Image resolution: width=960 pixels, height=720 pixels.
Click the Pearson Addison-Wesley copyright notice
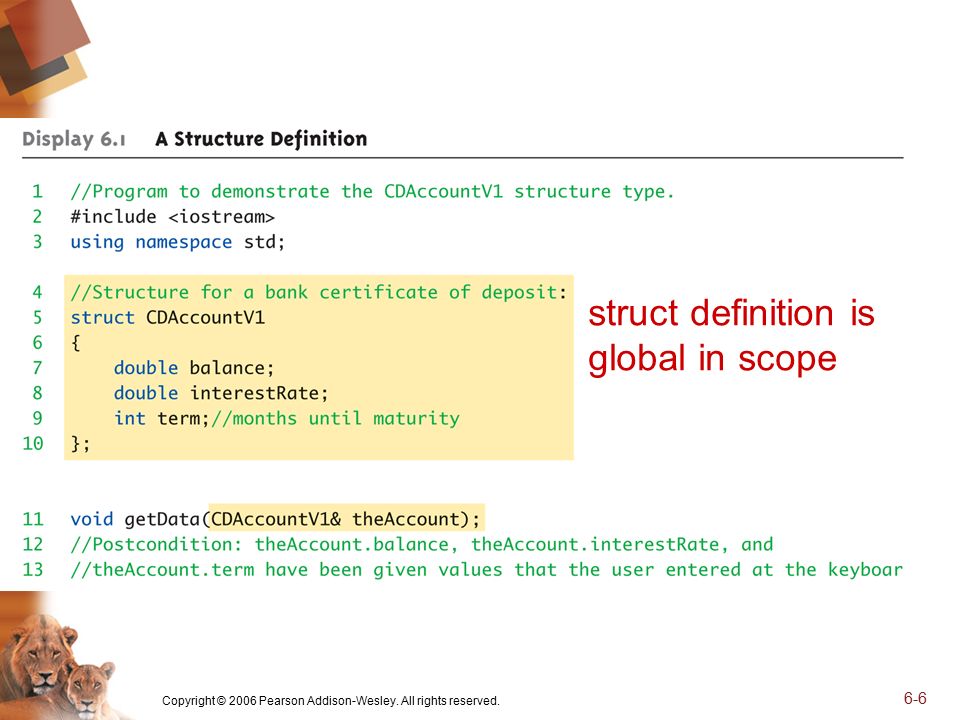point(331,700)
